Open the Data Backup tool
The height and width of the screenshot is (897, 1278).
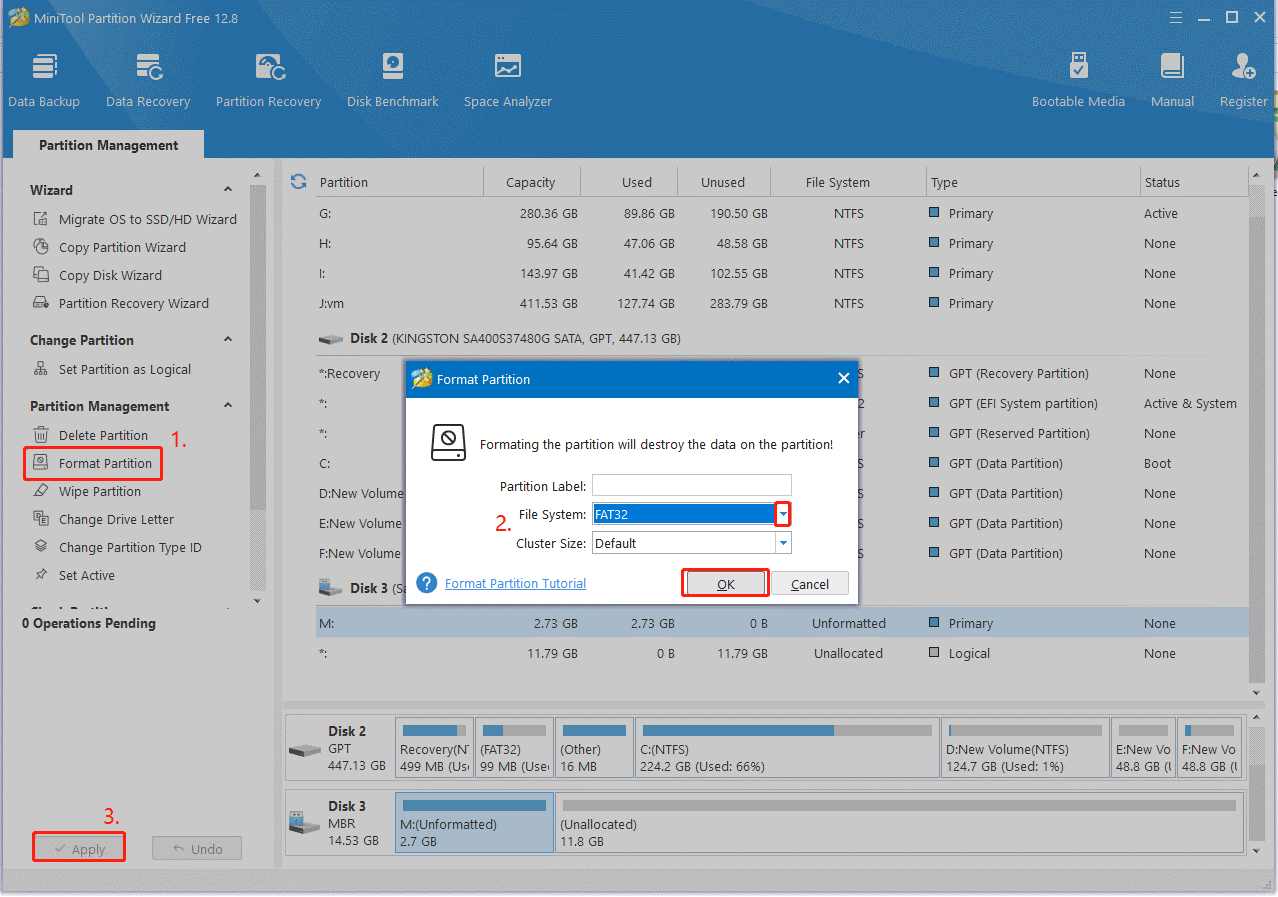pyautogui.click(x=44, y=78)
